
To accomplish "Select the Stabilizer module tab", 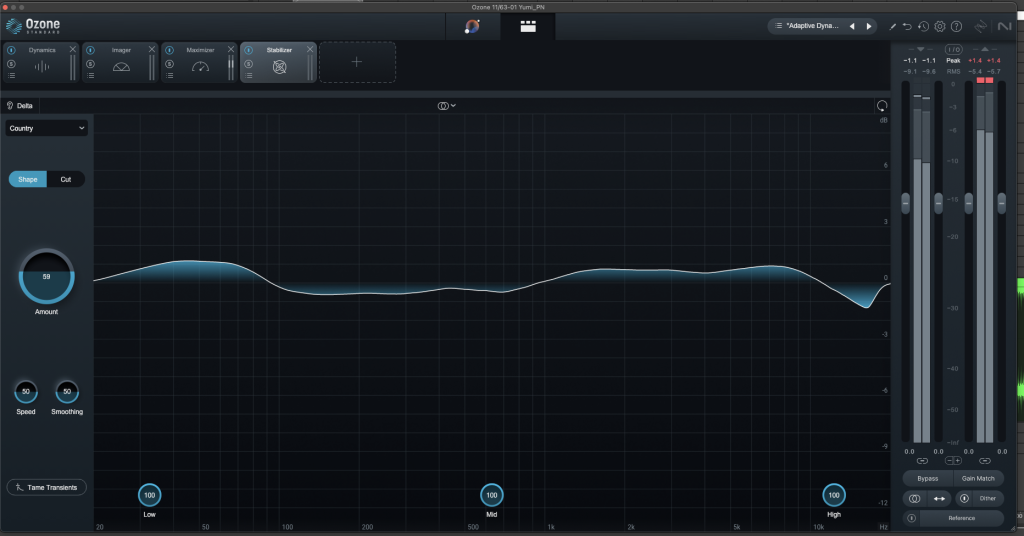I will coord(279,63).
